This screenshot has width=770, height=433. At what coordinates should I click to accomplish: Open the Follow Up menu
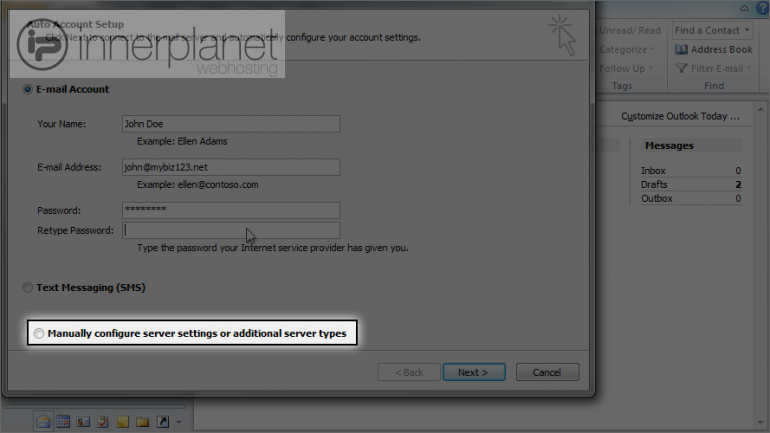tap(626, 69)
